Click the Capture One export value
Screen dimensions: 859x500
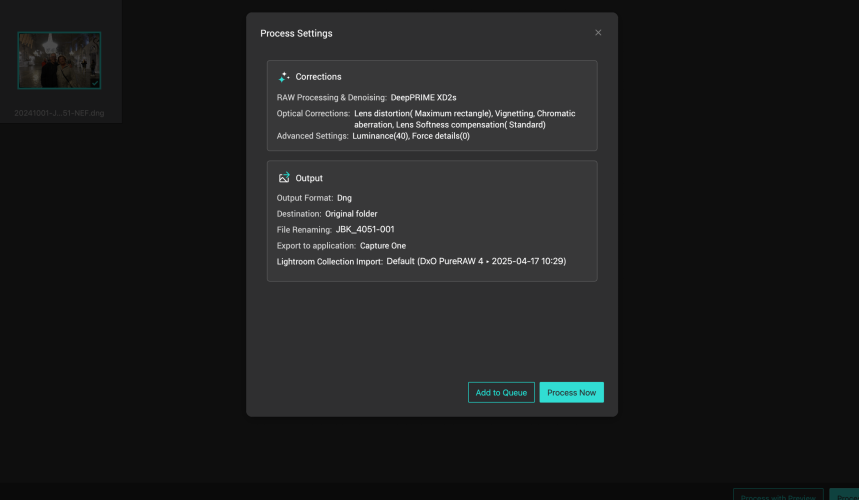383,246
